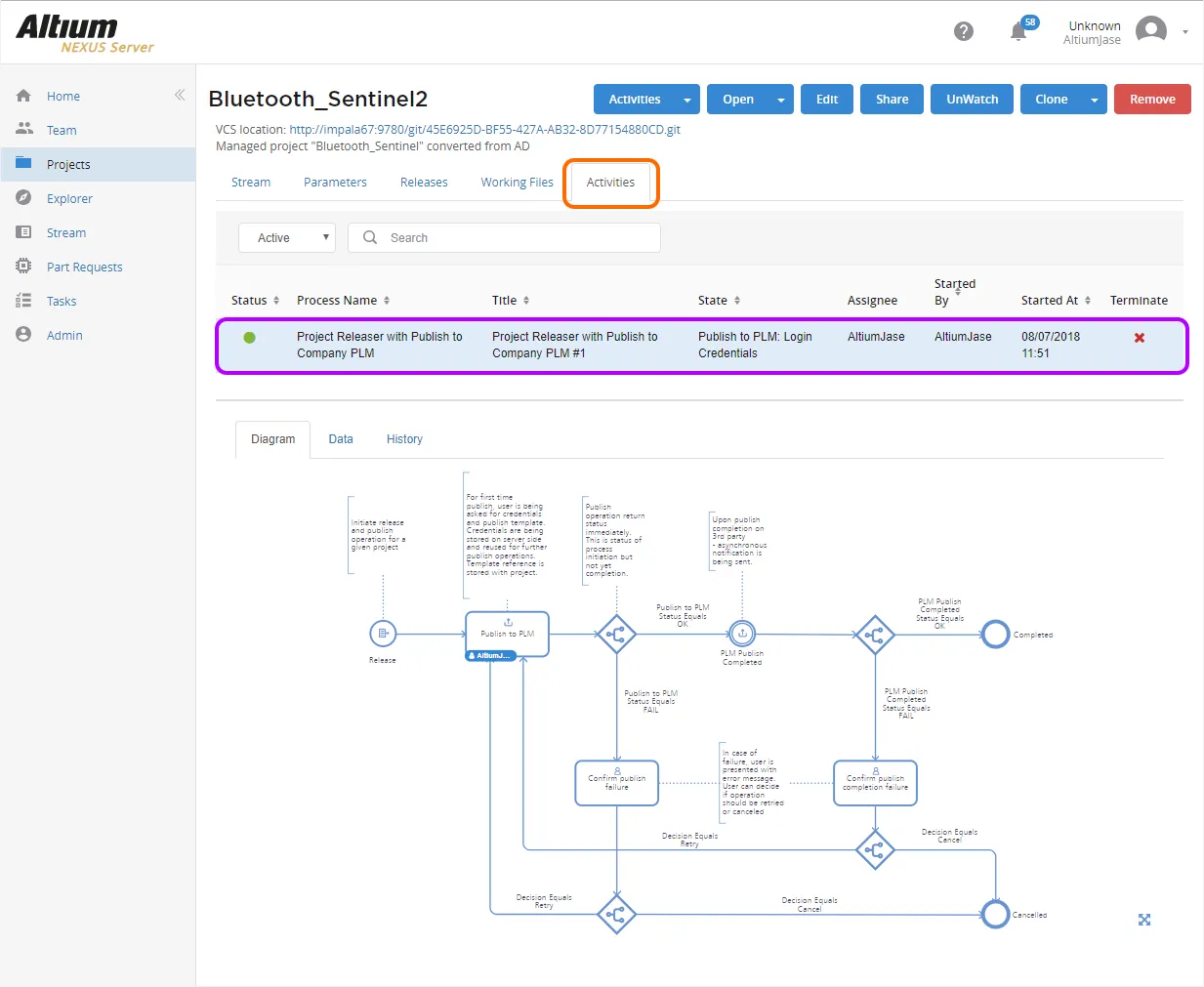Click the Stream sidebar icon
The image size is (1204, 987).
(24, 231)
